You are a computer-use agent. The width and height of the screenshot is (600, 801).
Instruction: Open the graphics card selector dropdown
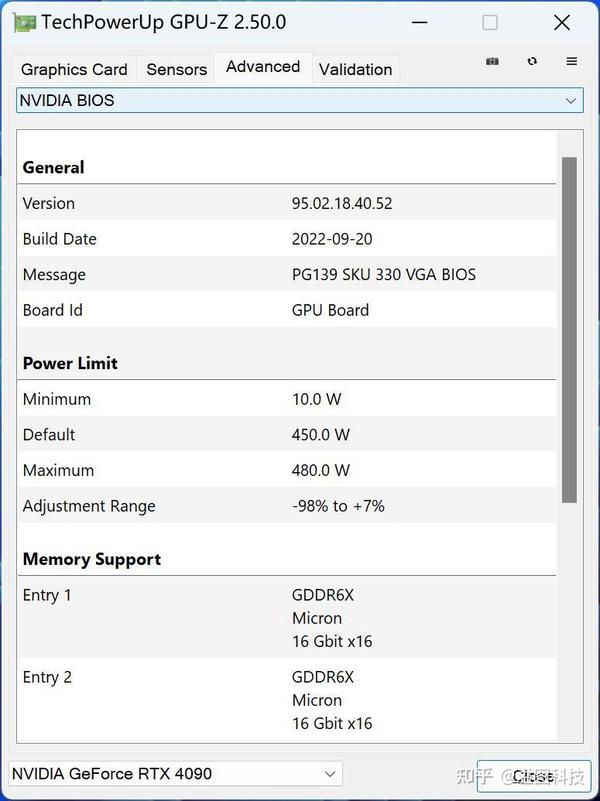pyautogui.click(x=175, y=773)
